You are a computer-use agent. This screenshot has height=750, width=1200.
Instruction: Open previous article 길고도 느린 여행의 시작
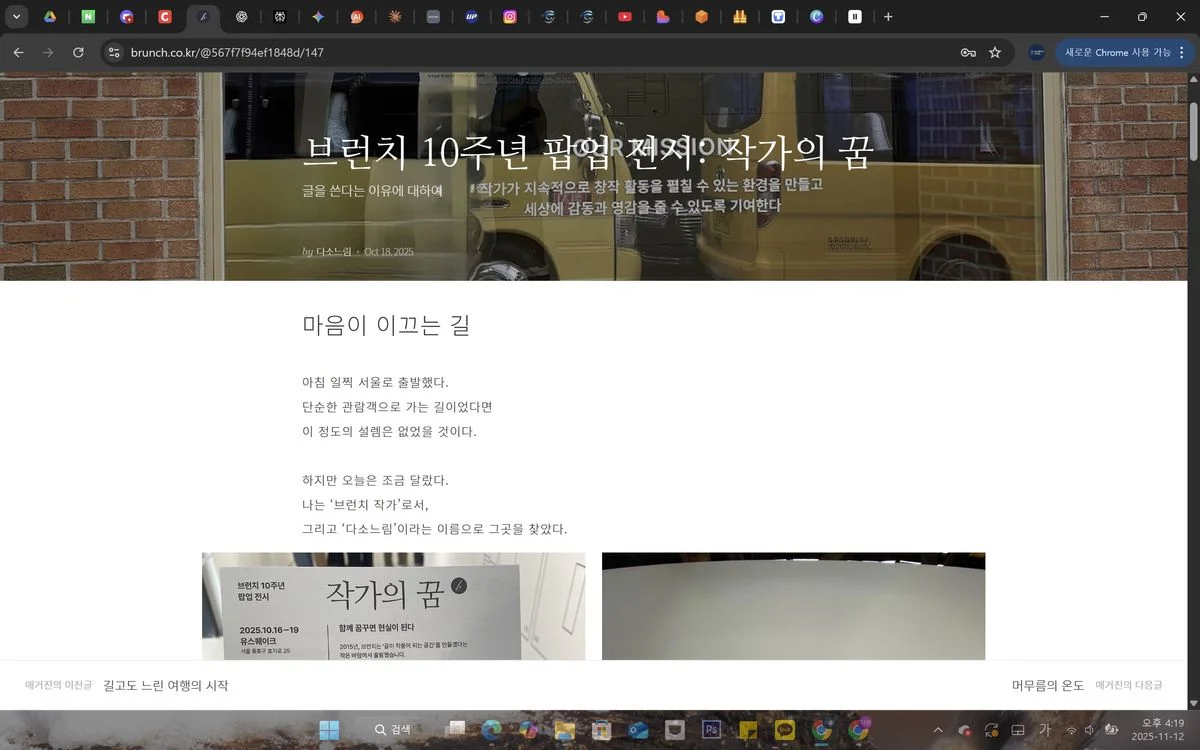pyautogui.click(x=165, y=685)
